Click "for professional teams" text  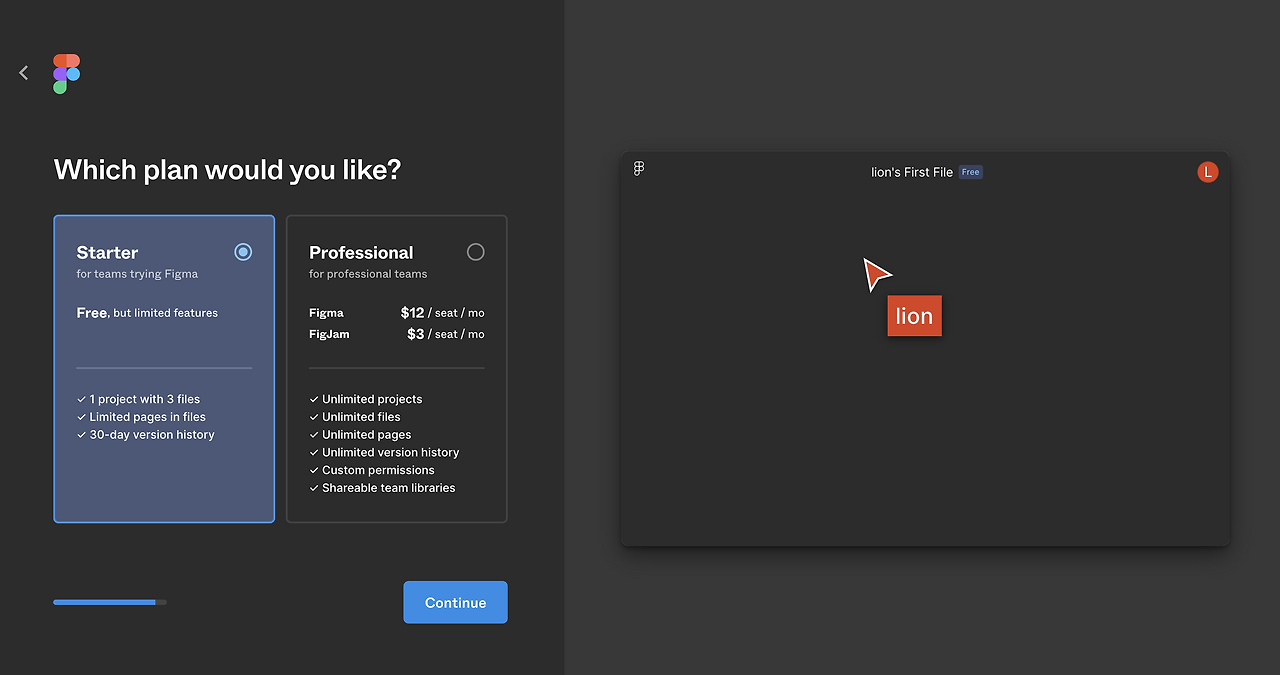pyautogui.click(x=368, y=274)
